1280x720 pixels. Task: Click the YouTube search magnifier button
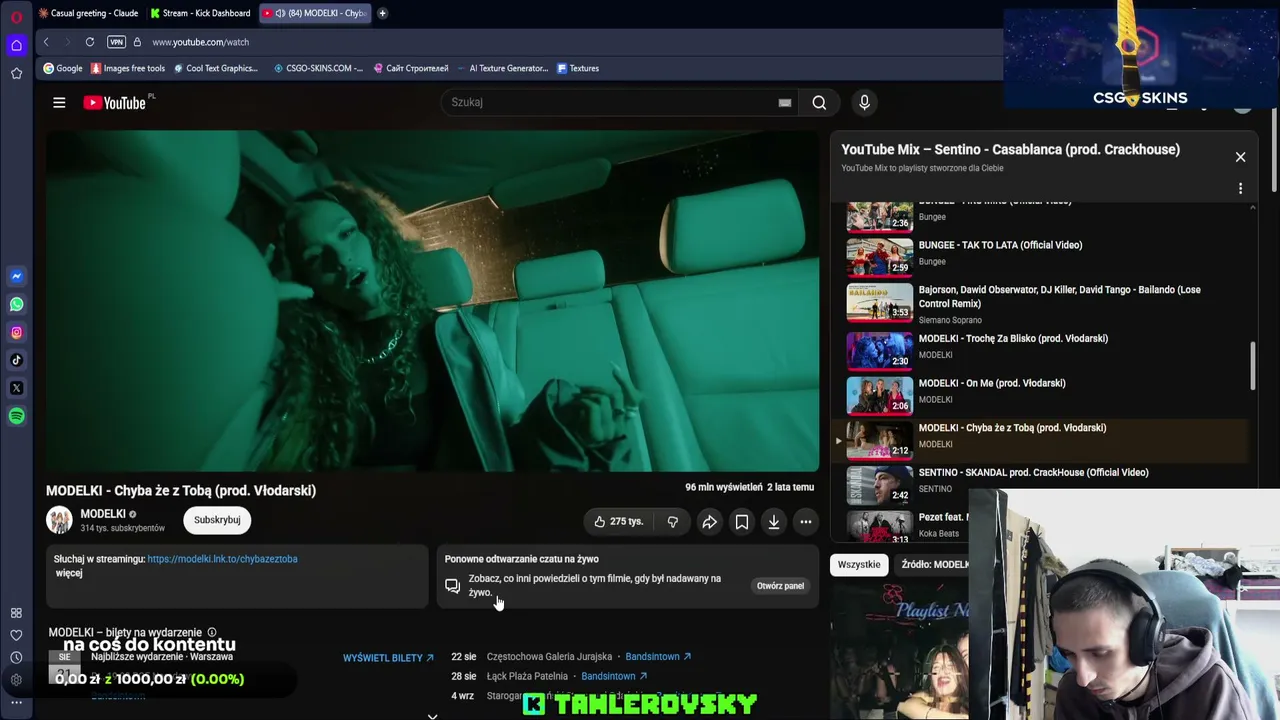coord(819,102)
